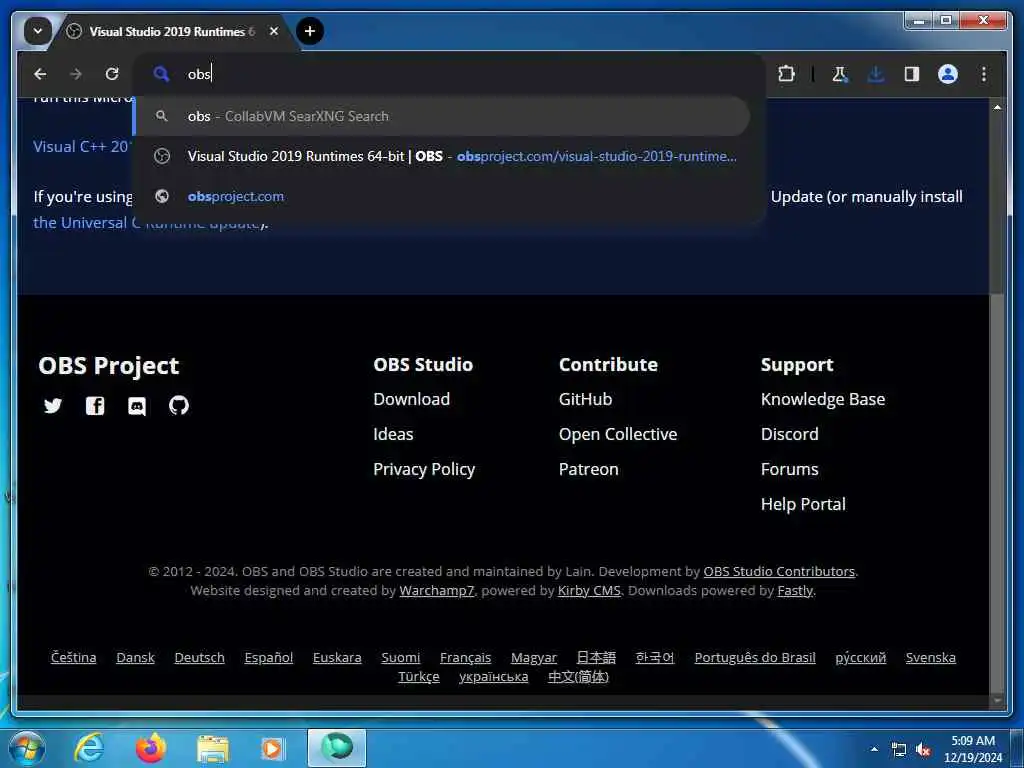Switch language to Français

click(465, 658)
